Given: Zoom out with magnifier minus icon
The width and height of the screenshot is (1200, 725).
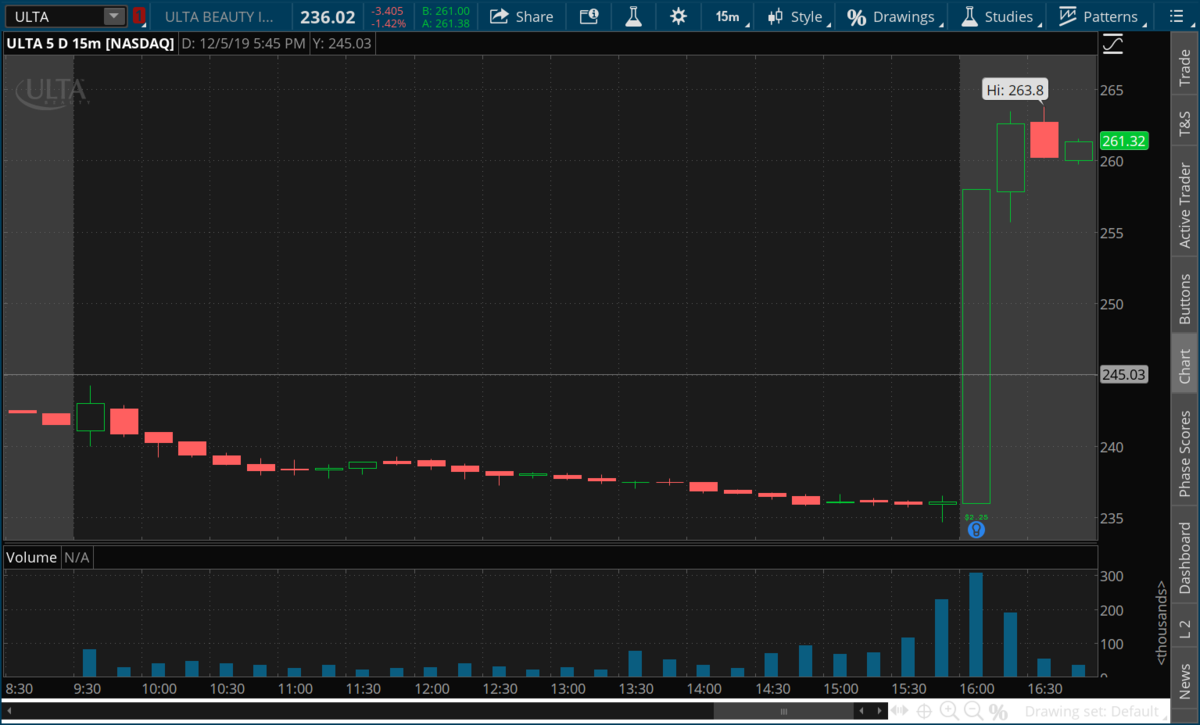Looking at the screenshot, I should (x=973, y=711).
